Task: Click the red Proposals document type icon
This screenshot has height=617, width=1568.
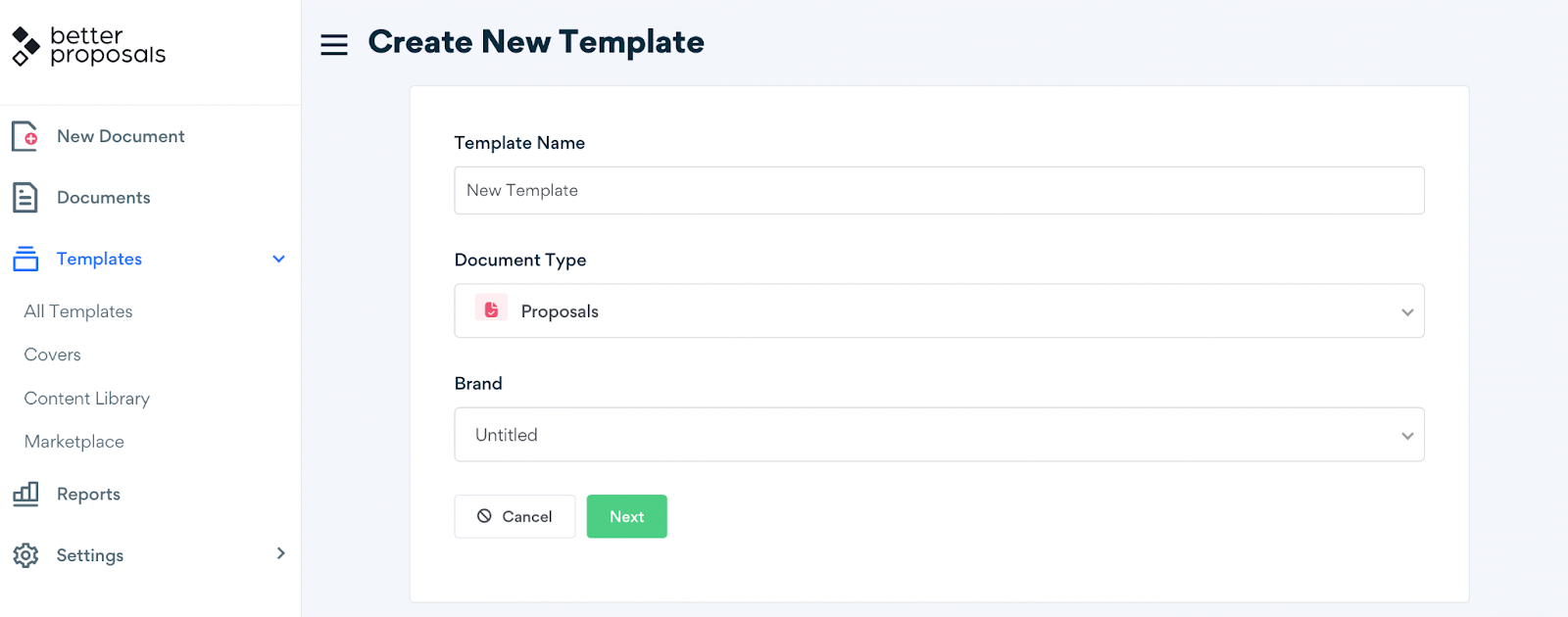Action: 491,309
